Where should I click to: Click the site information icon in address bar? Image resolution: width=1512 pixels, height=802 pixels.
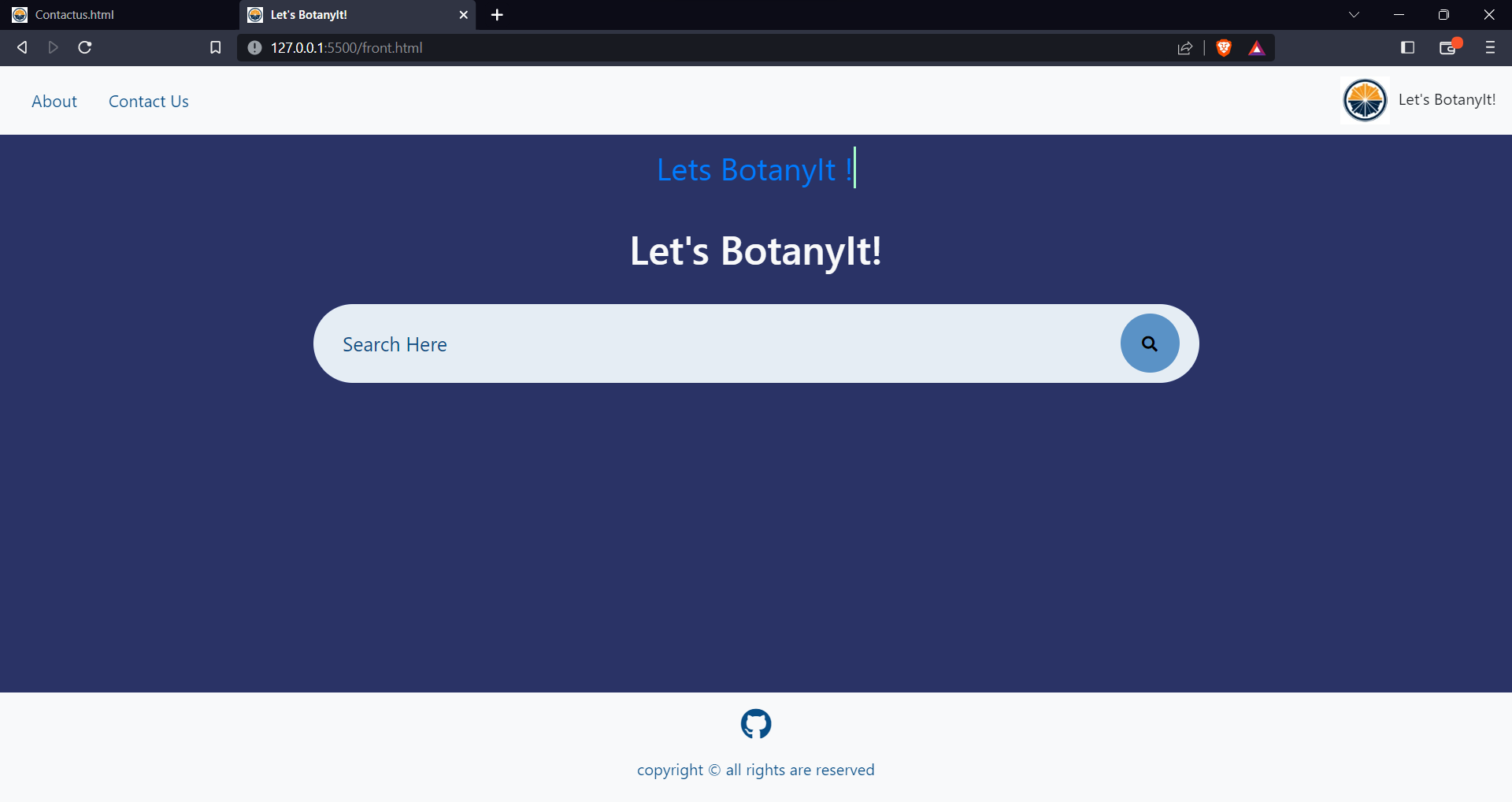(254, 47)
